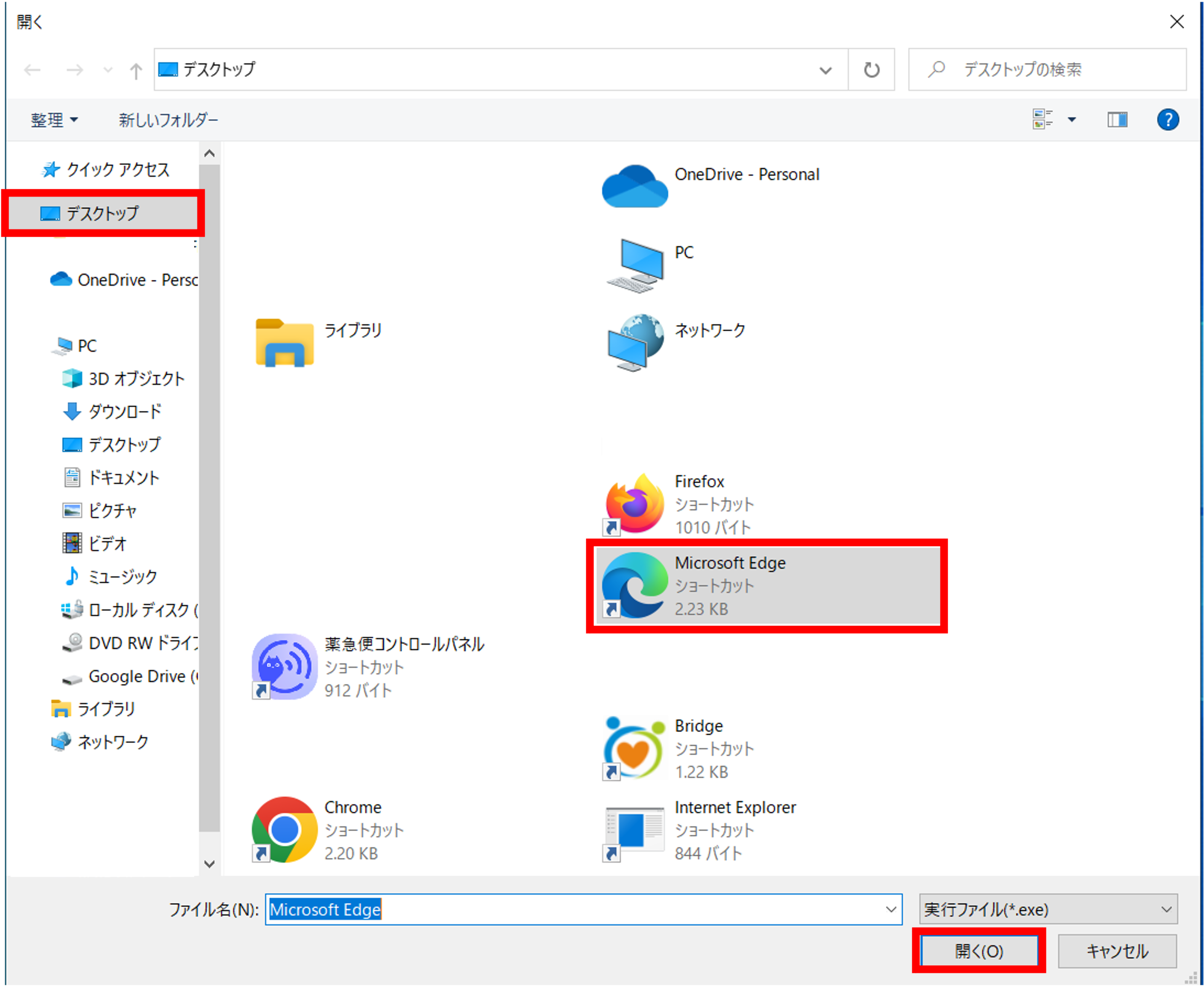Select the Firefox shortcut icon
This screenshot has height=987, width=1204.
click(634, 504)
